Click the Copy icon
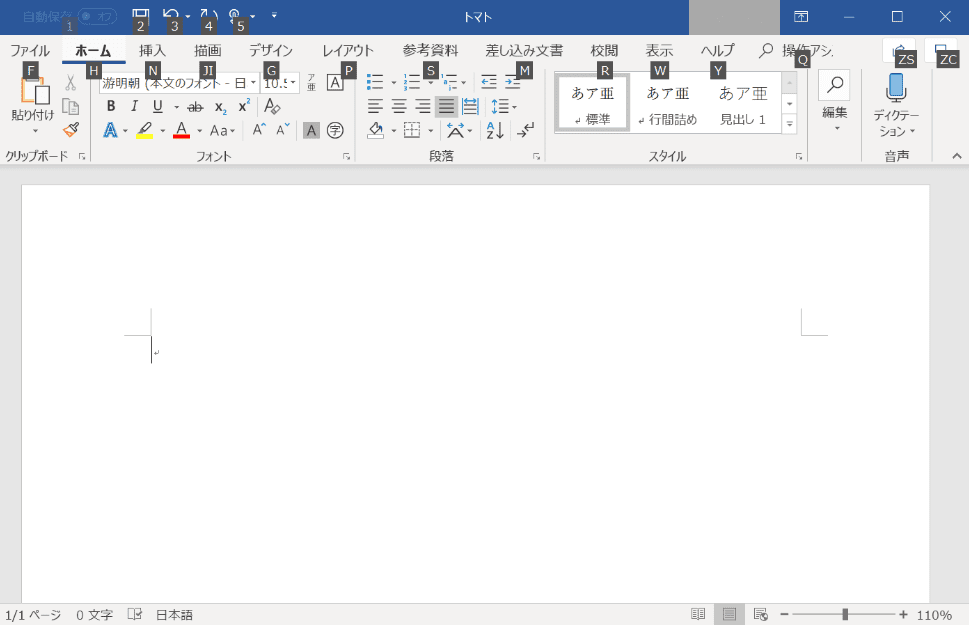Viewport: 969px width, 625px height. click(70, 106)
